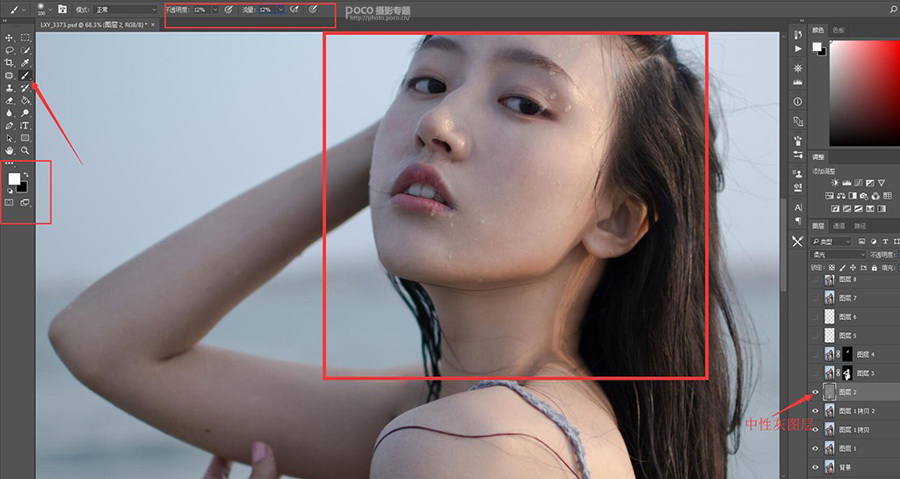Select the History Brush tool
The height and width of the screenshot is (479, 900).
(25, 88)
